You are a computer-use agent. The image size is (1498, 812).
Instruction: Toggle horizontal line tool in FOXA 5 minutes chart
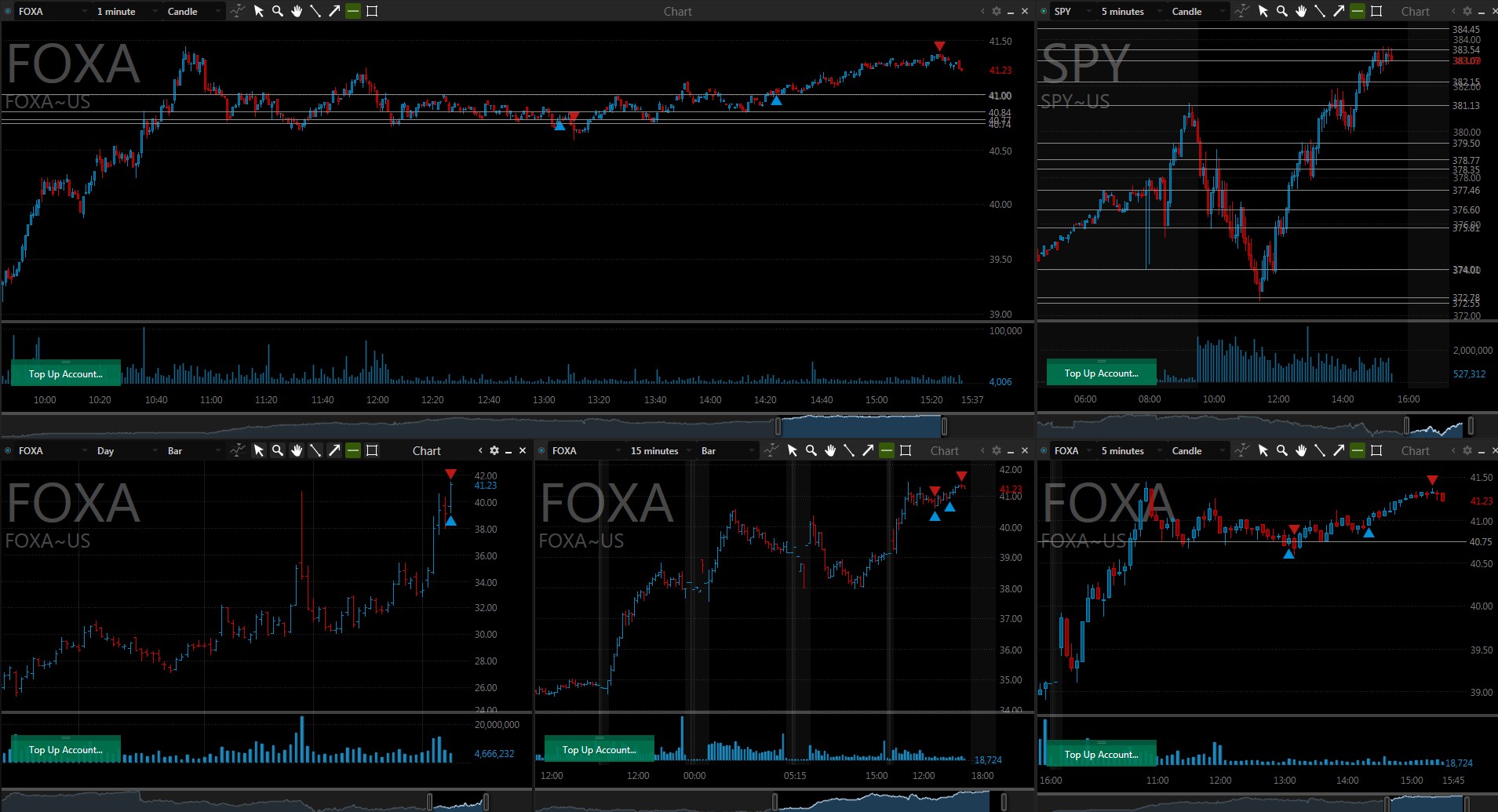coord(1358,450)
